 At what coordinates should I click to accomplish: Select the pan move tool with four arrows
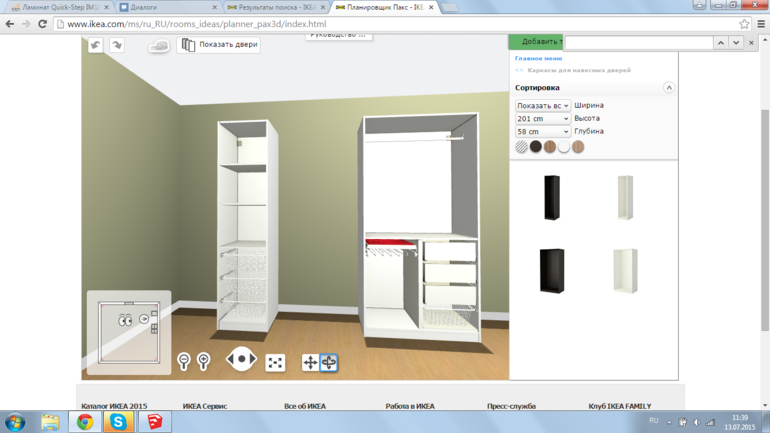click(x=310, y=362)
